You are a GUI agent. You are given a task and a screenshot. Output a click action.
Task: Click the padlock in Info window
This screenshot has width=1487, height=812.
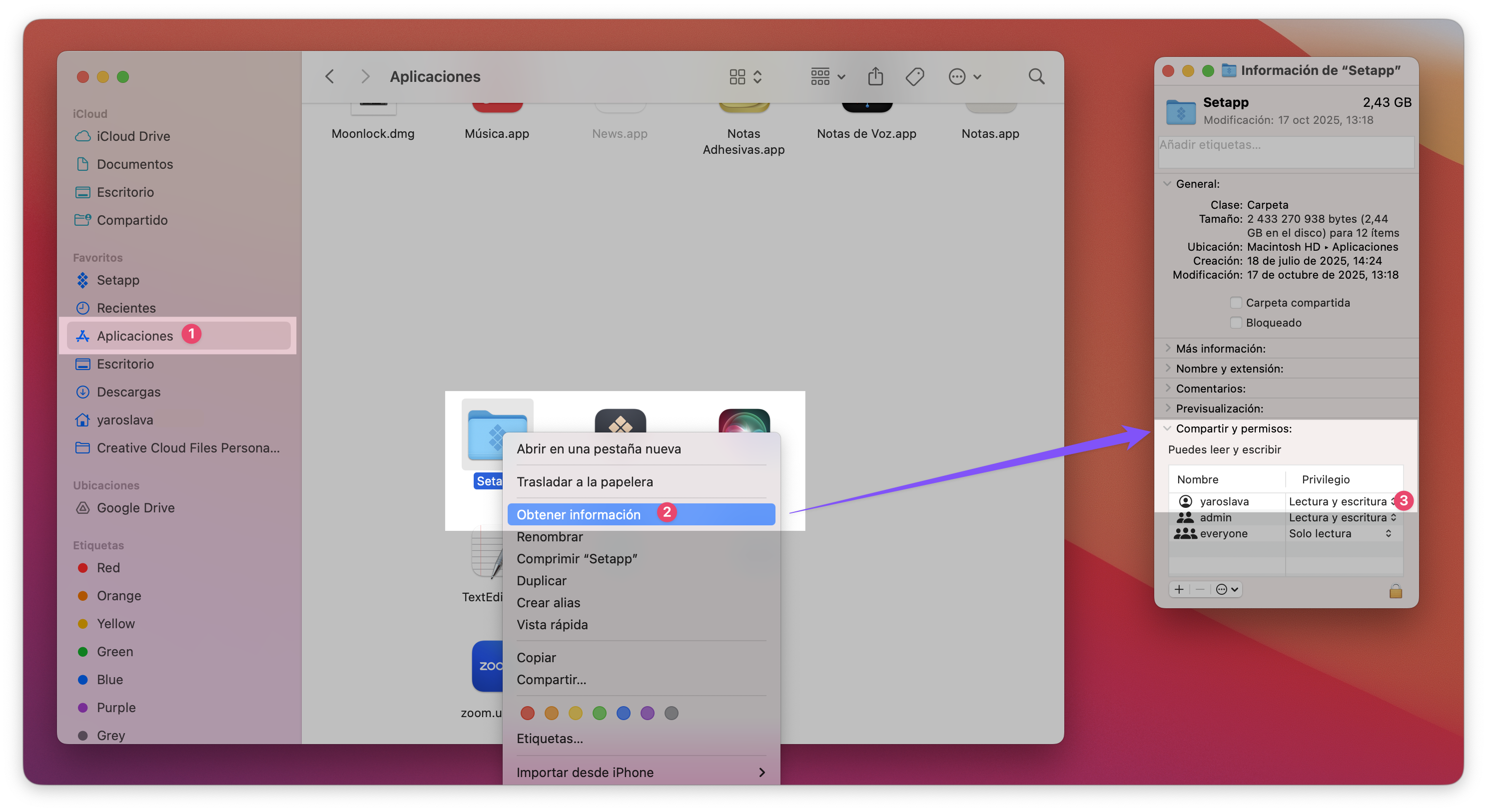click(1395, 591)
